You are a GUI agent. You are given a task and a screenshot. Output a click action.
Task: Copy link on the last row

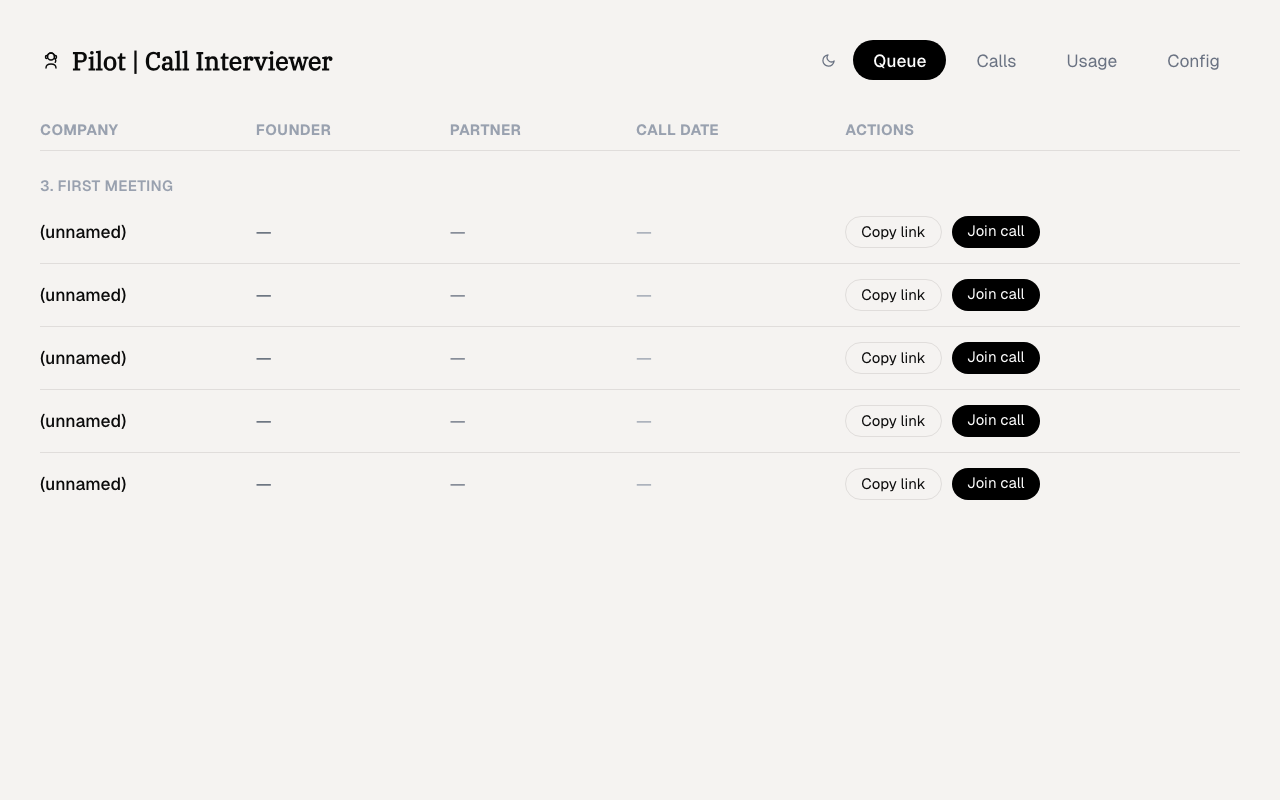[893, 484]
